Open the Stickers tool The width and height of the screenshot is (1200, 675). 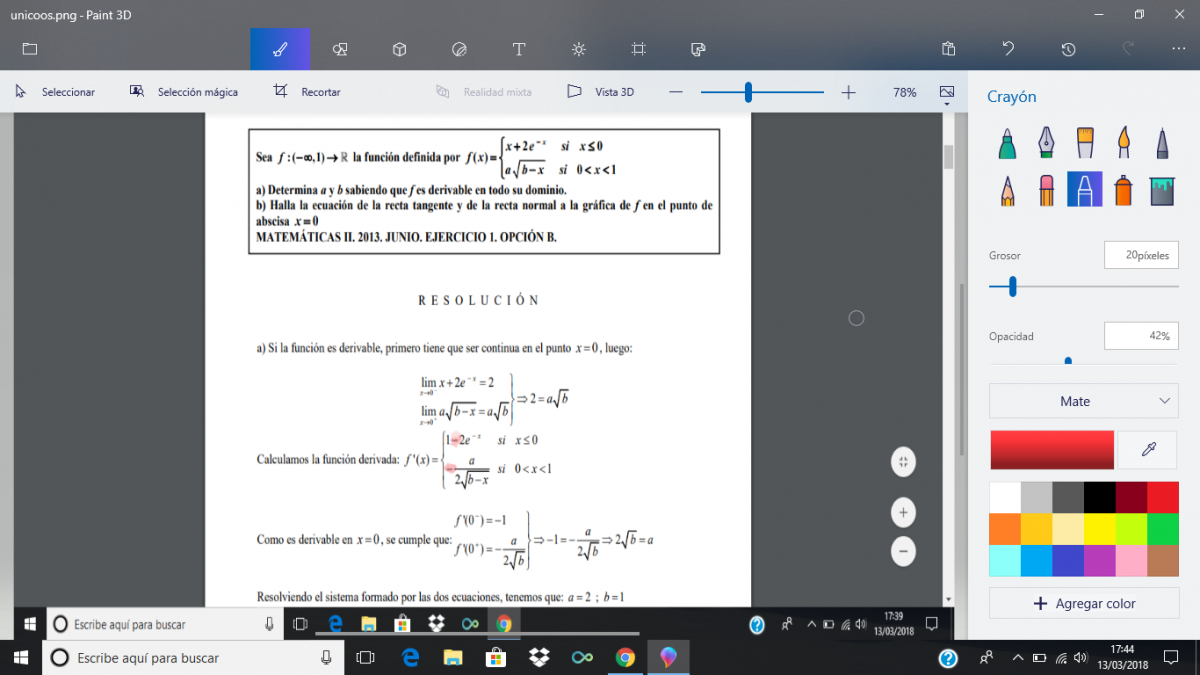[459, 49]
